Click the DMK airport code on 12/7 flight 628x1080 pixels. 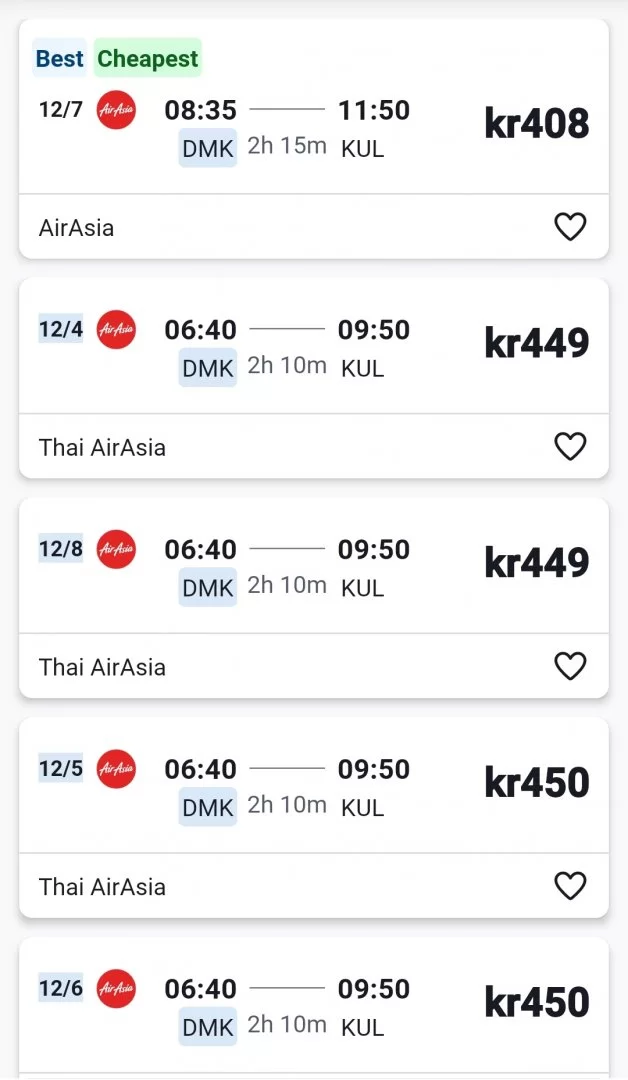208,149
